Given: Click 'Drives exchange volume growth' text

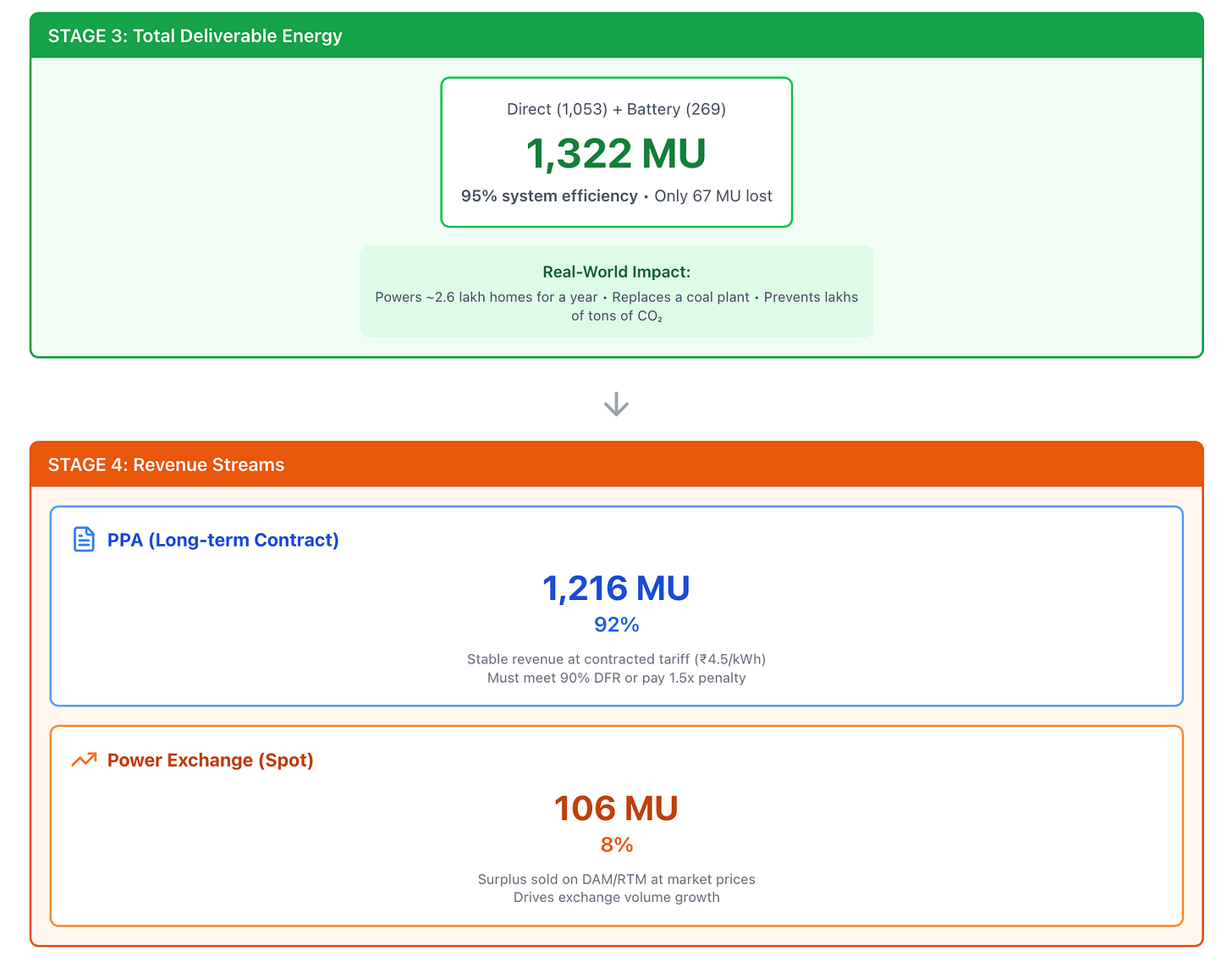Looking at the screenshot, I should click(616, 897).
